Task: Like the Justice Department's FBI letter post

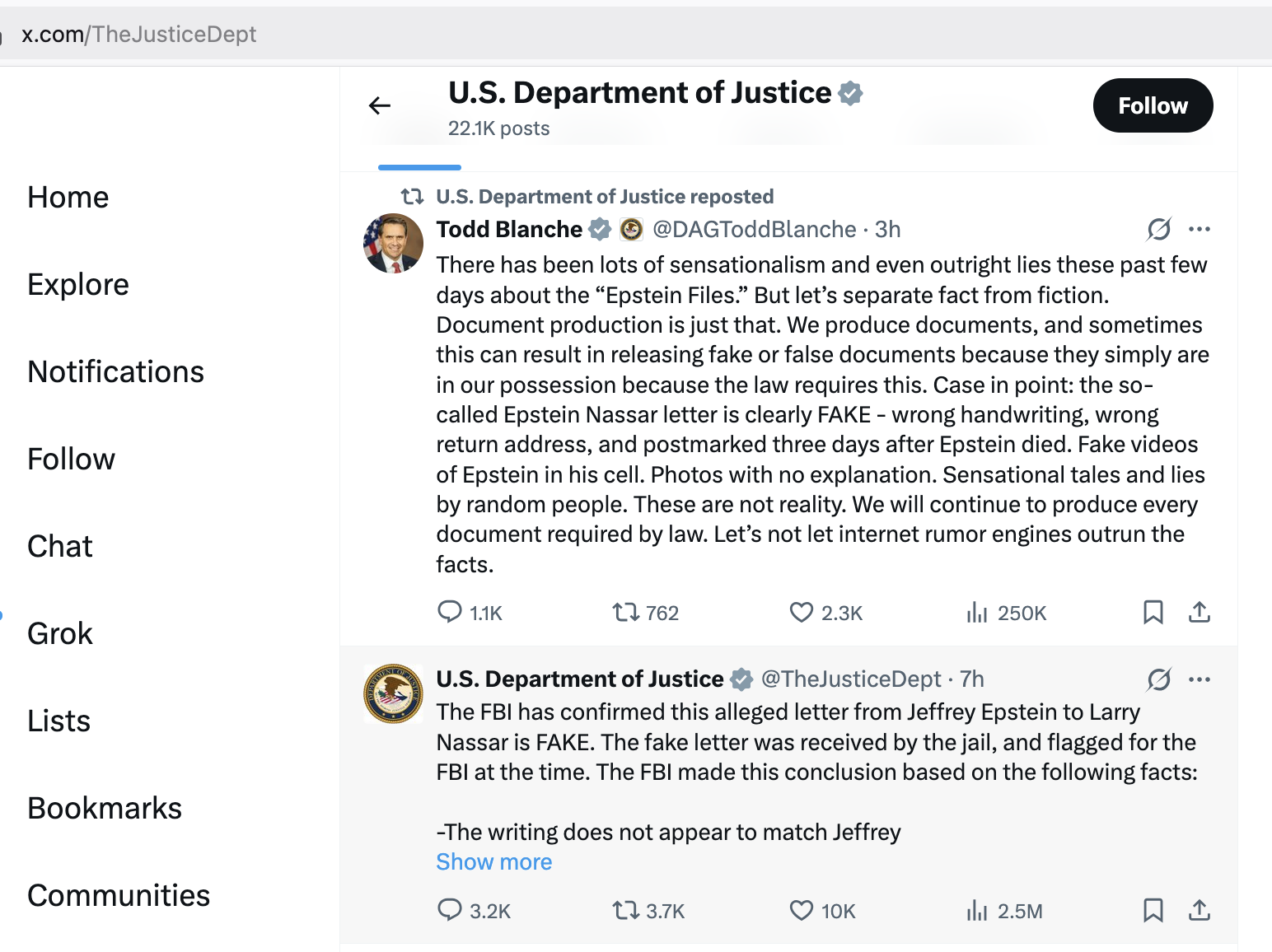Action: click(802, 910)
